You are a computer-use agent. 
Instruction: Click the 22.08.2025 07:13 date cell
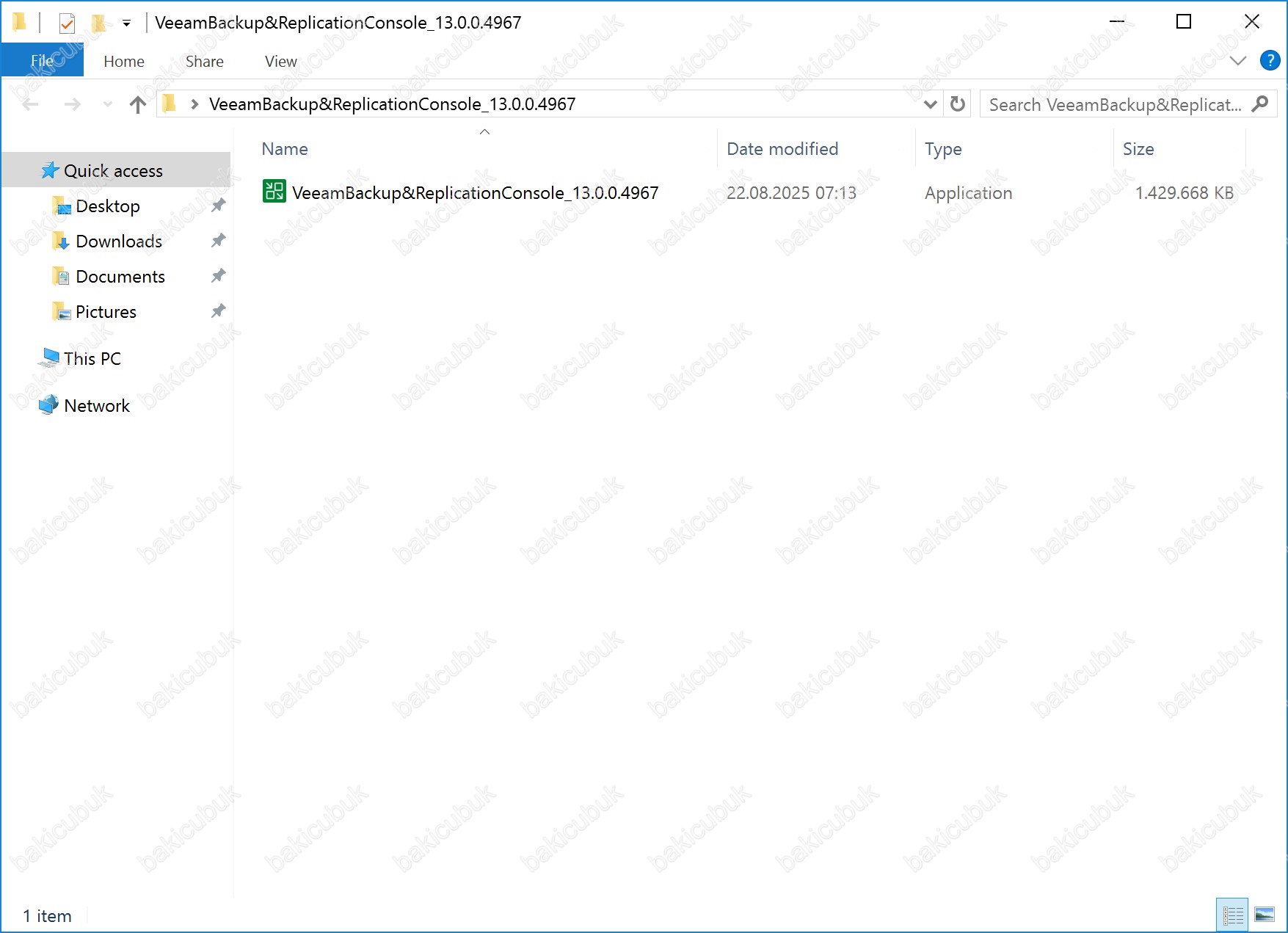coord(791,193)
